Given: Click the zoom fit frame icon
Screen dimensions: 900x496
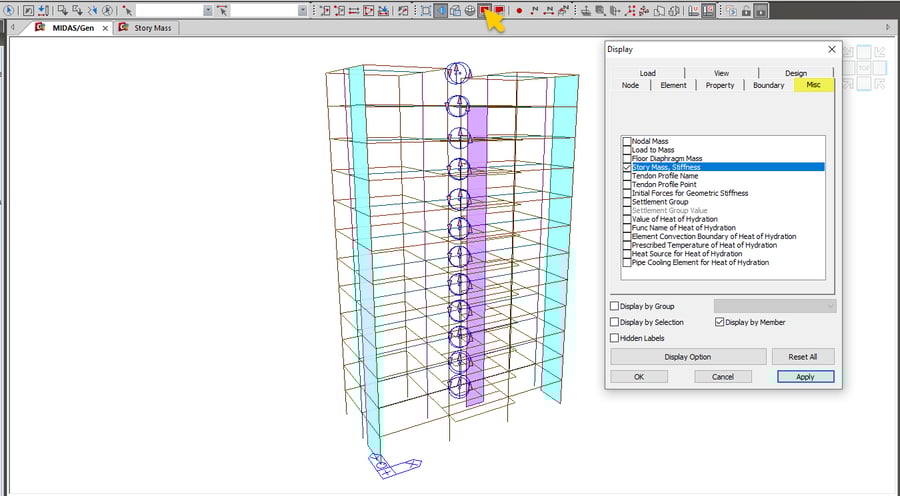Looking at the screenshot, I should pos(426,10).
